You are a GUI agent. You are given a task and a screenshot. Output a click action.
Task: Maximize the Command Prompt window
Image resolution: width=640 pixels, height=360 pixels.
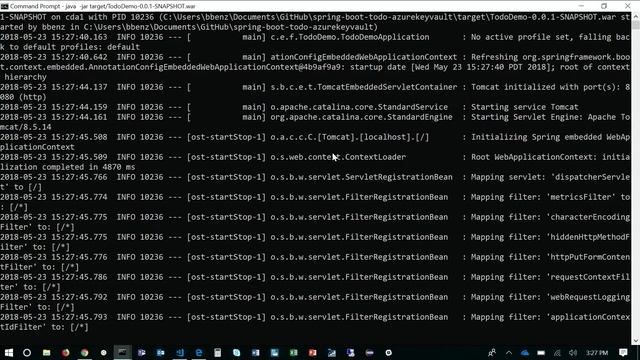tap(604, 6)
